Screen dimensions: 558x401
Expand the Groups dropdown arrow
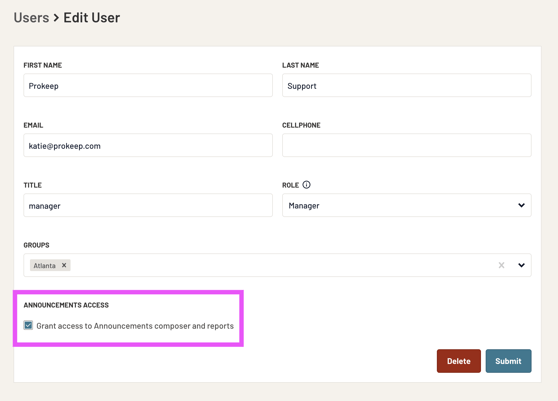point(521,265)
